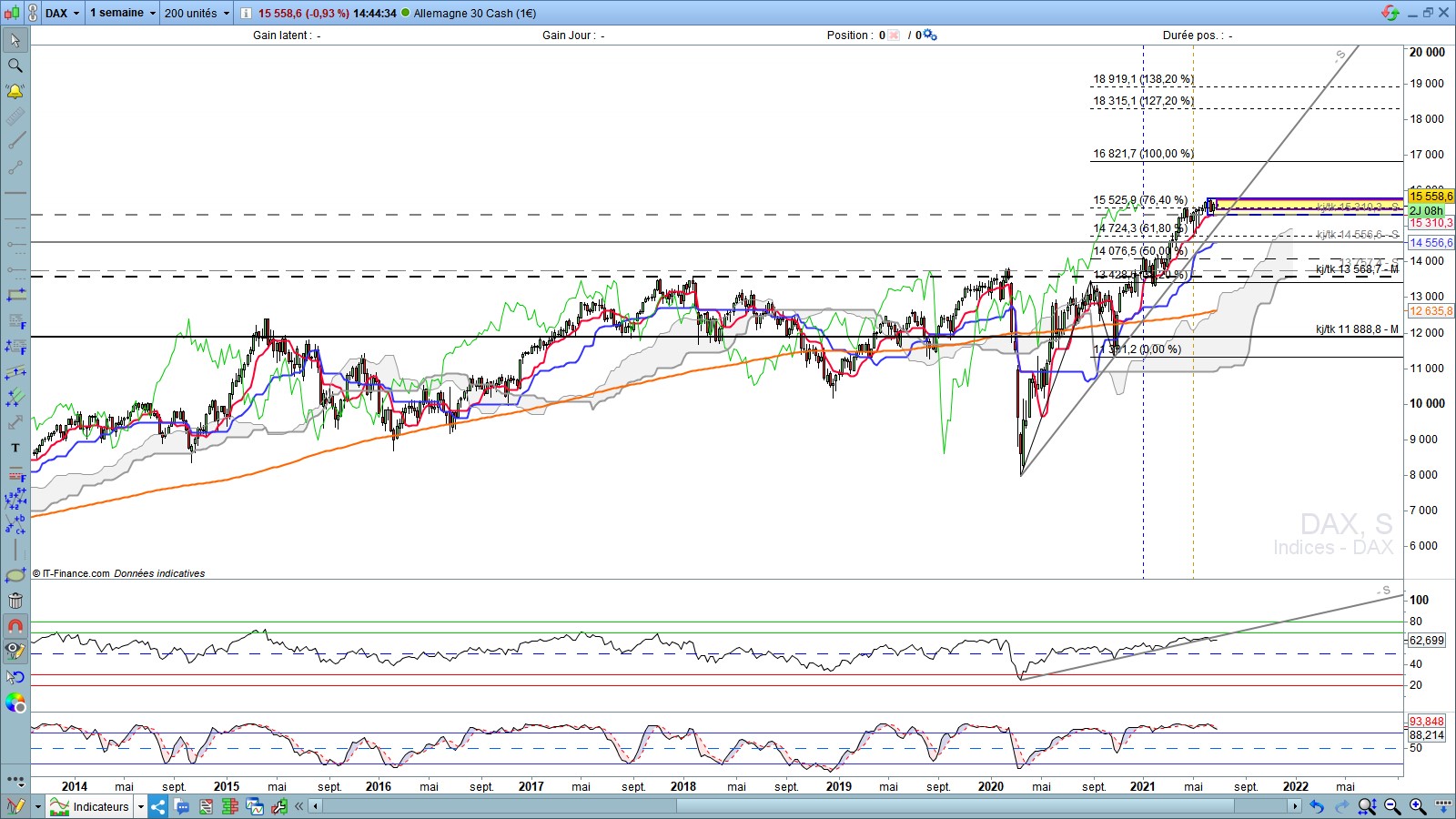1456x819 pixels.
Task: Click the 'Gain Jour' field
Action: (573, 35)
